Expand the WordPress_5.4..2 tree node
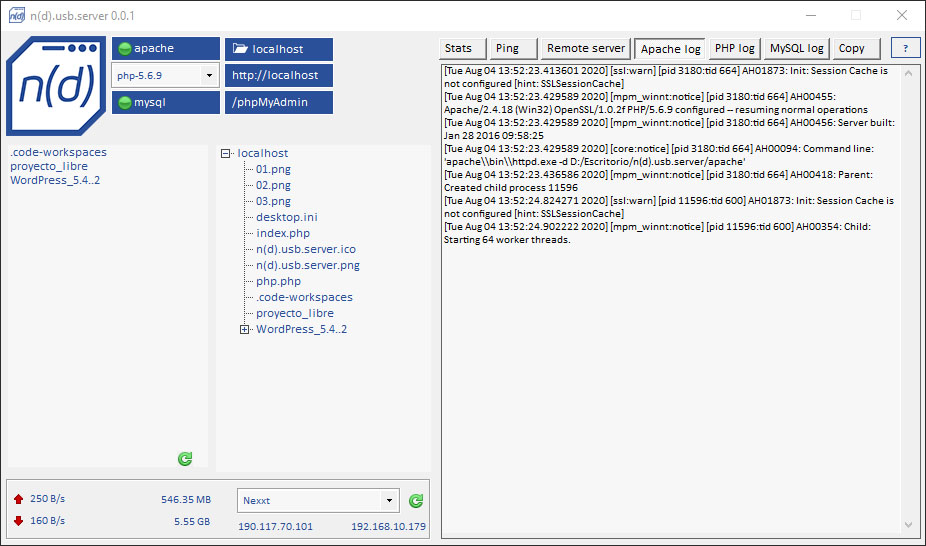This screenshot has height=546, width=926. [244, 329]
